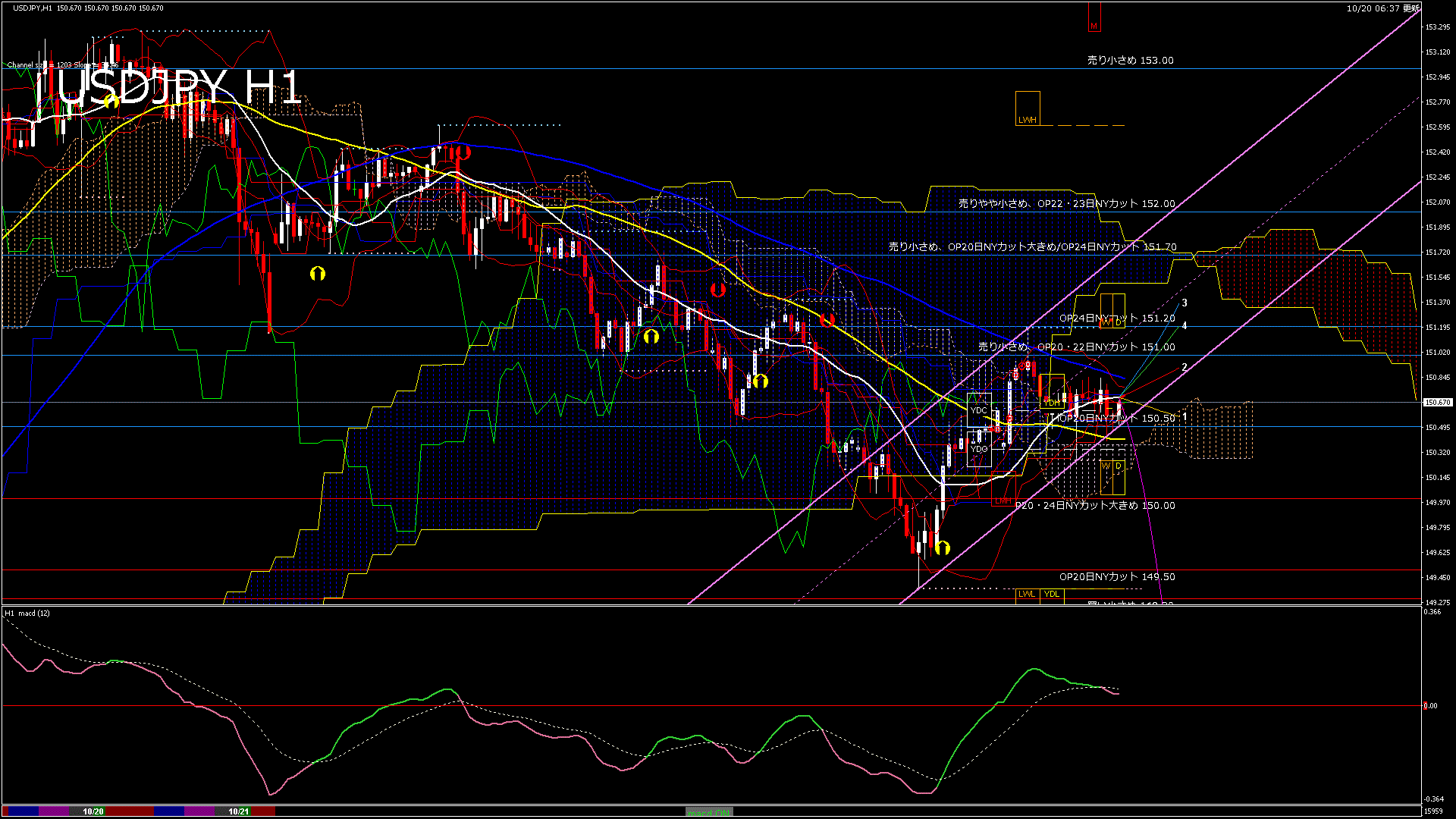The height and width of the screenshot is (819, 1456).
Task: Click yellow up-arrow signal near 149.625 low
Action: [x=943, y=548]
